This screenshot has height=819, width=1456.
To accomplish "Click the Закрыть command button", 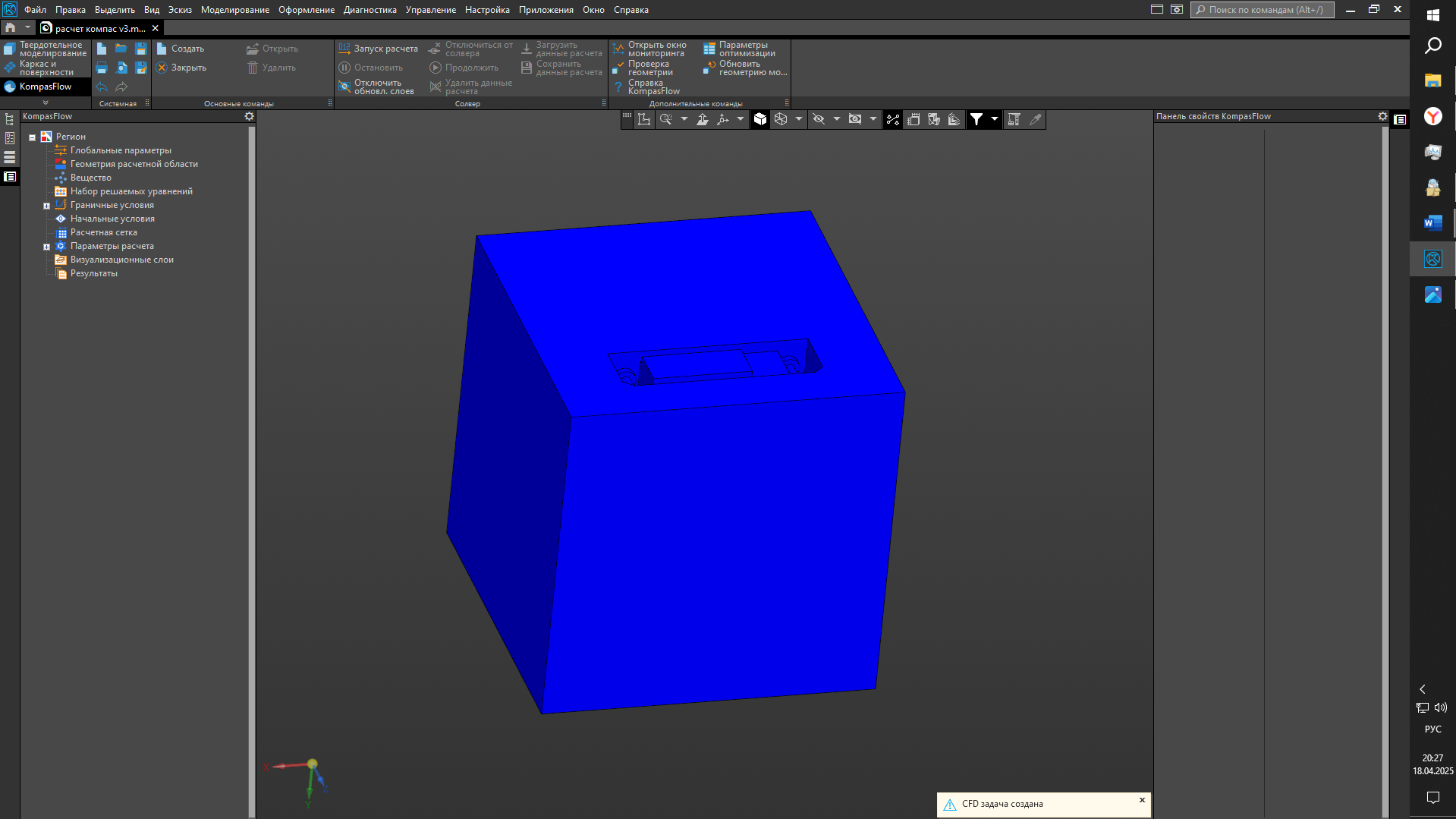I will tap(181, 68).
